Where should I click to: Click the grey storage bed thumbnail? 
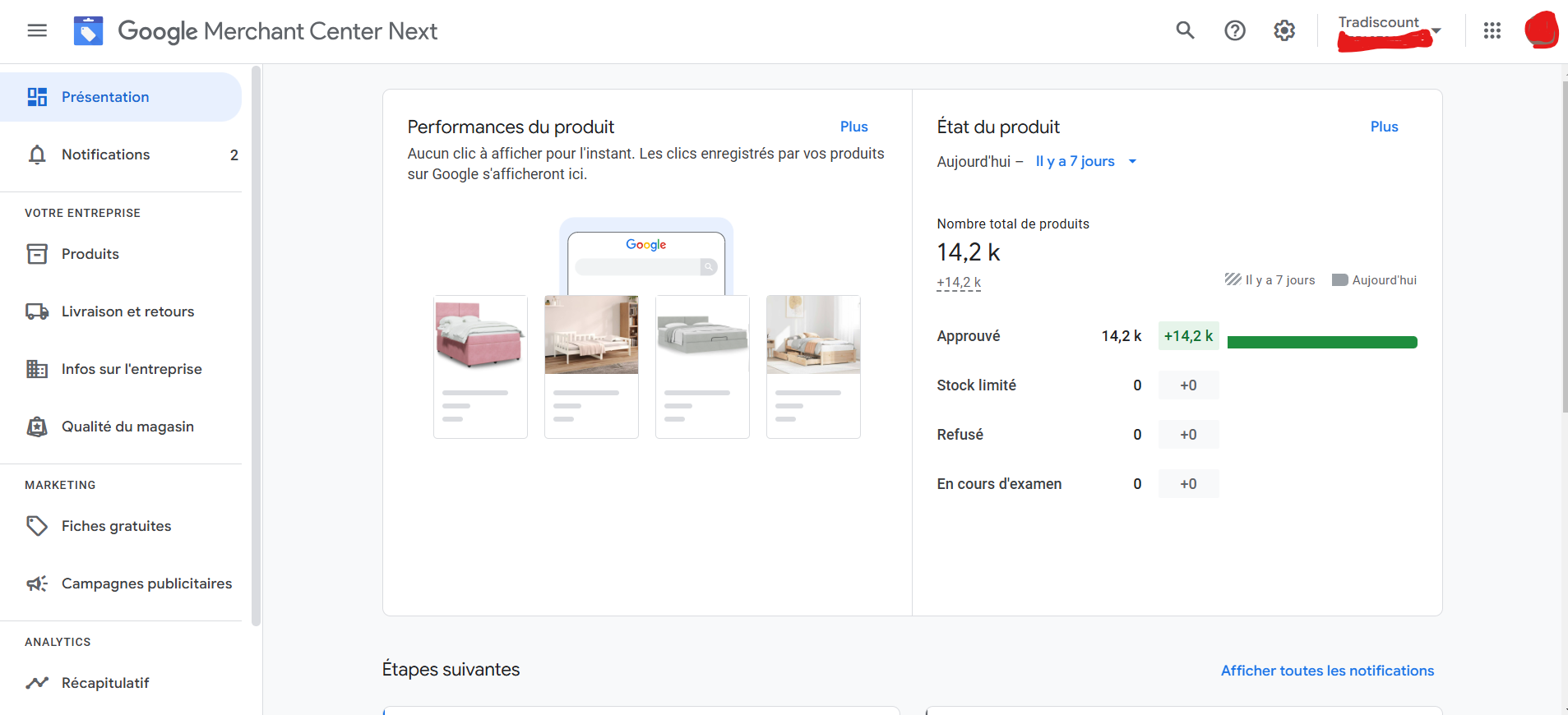tap(702, 334)
